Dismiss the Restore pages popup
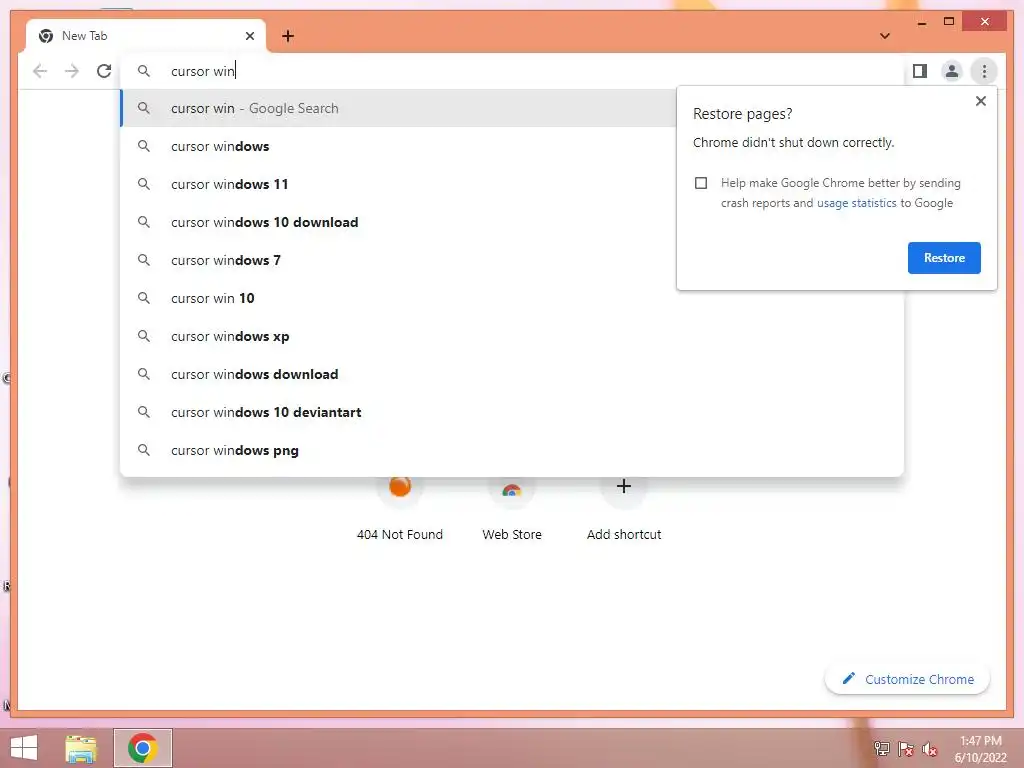1024x768 pixels. coord(980,101)
